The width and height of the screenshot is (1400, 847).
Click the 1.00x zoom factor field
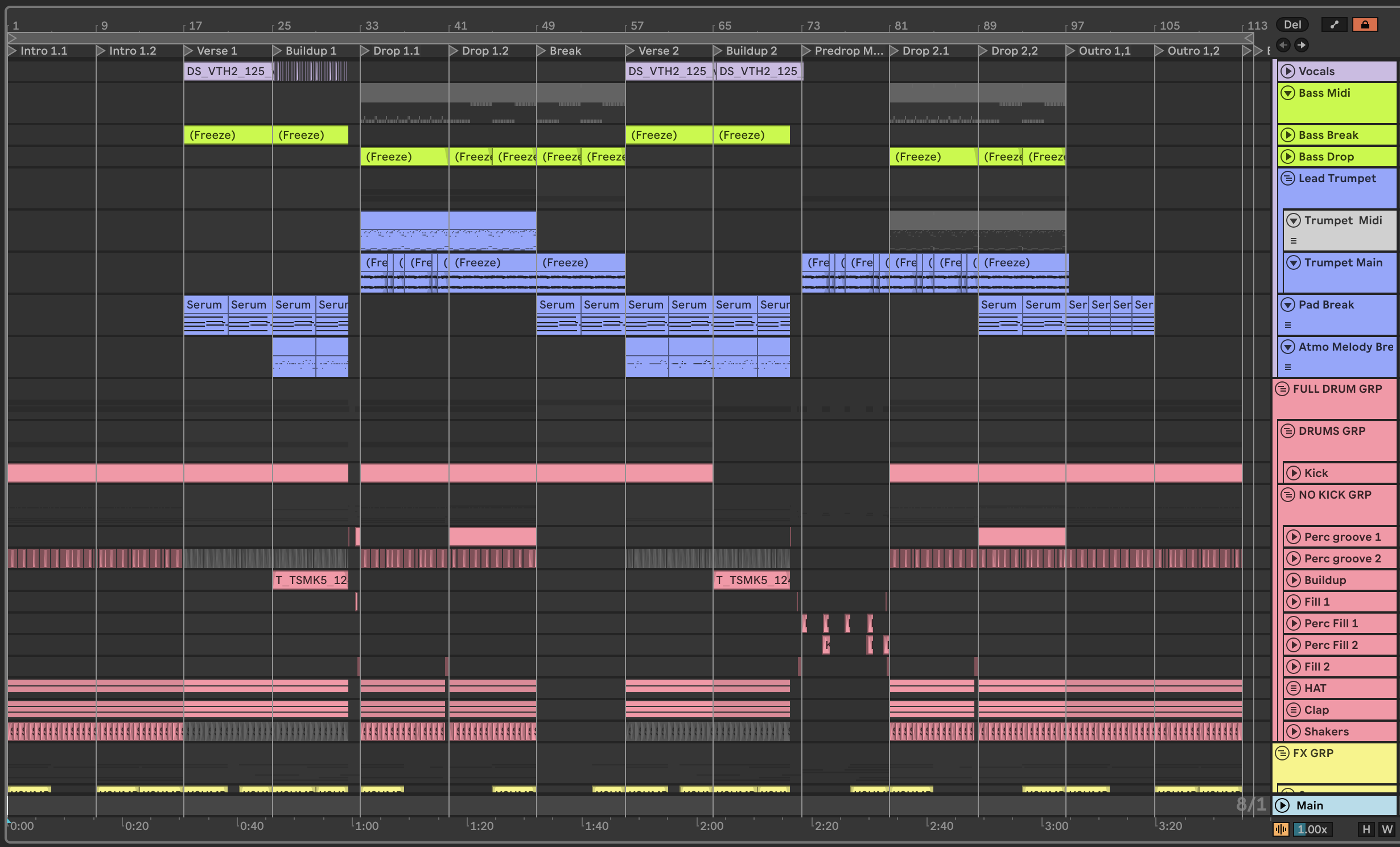[x=1312, y=829]
